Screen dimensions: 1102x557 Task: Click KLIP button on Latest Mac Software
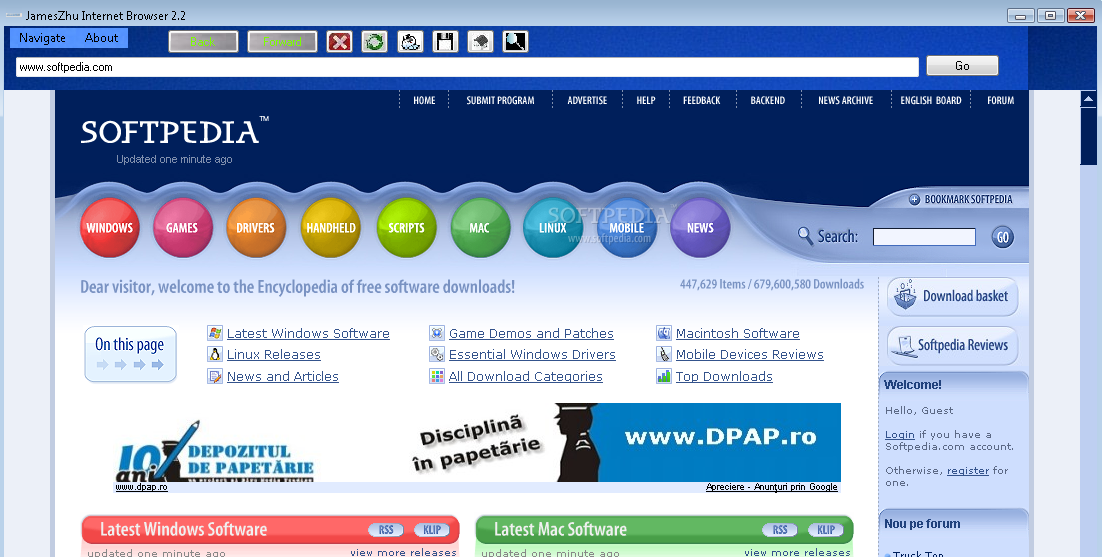point(826,530)
